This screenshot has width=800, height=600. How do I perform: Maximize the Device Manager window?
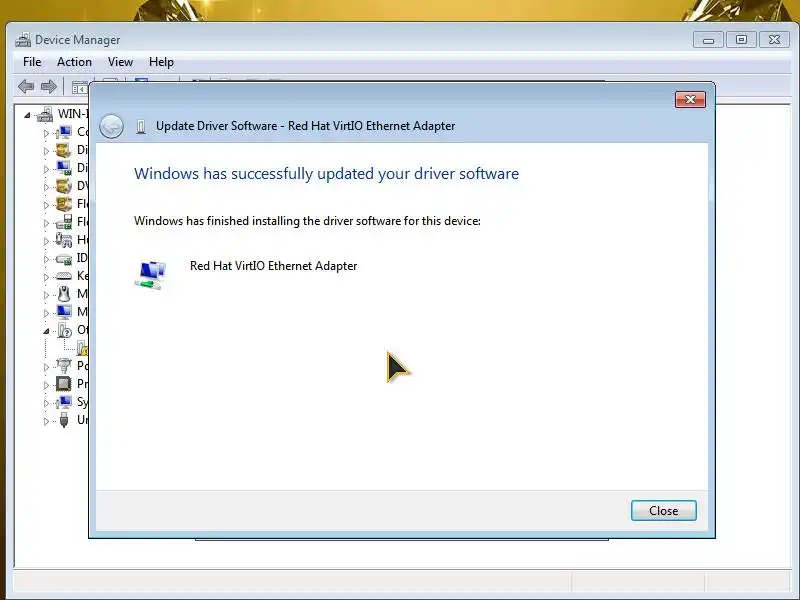(741, 40)
